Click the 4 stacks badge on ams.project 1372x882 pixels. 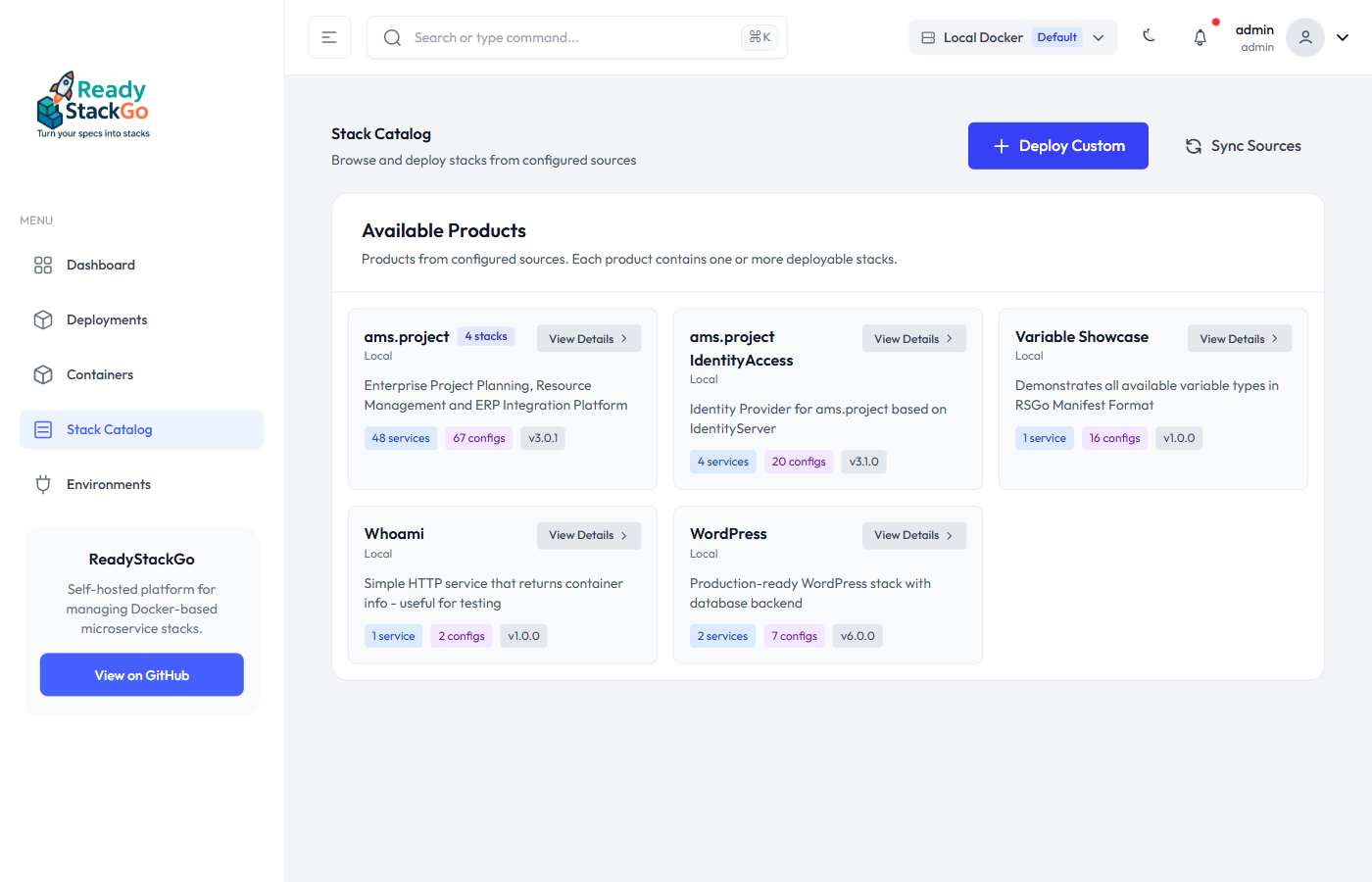pos(486,337)
